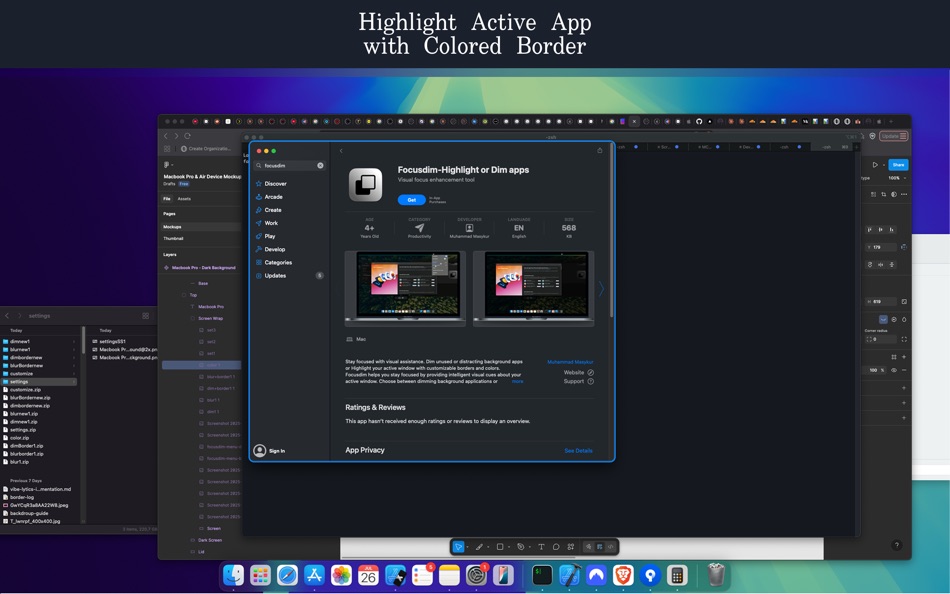Select Comment tool in Figma toolbar
This screenshot has height=594, width=950.
[556, 547]
